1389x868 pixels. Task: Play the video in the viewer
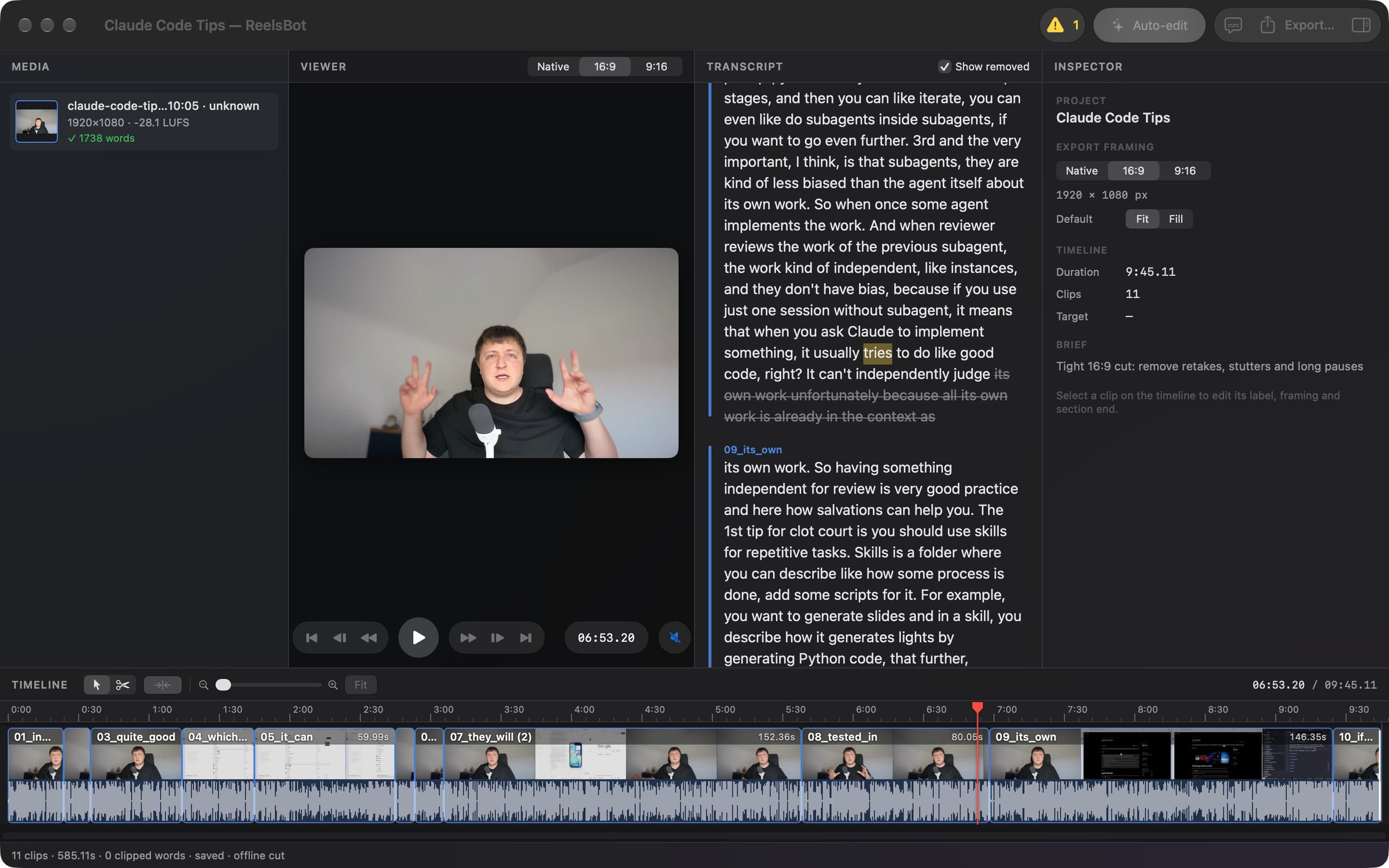[418, 637]
